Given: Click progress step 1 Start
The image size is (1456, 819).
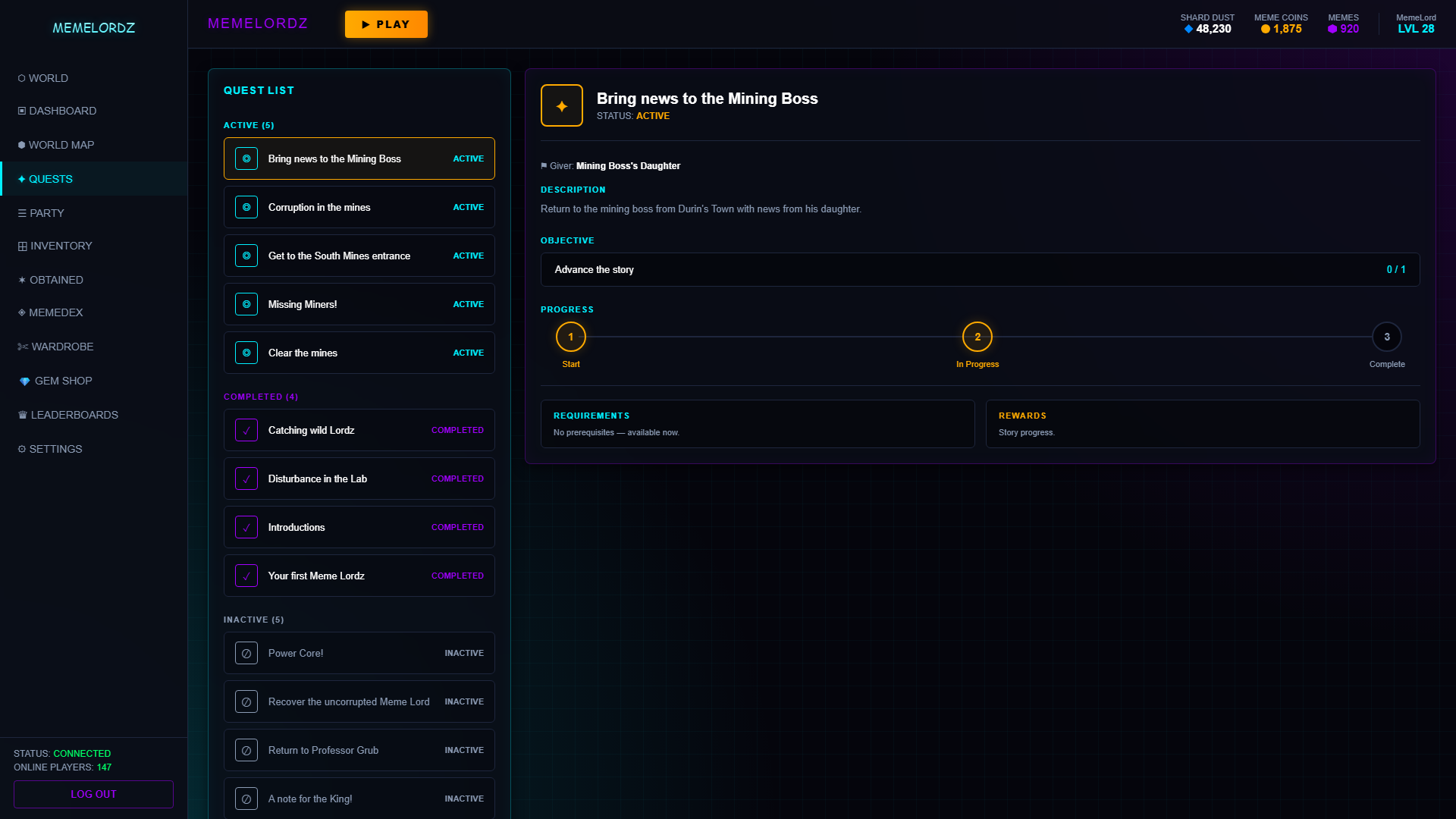Looking at the screenshot, I should pos(571,337).
